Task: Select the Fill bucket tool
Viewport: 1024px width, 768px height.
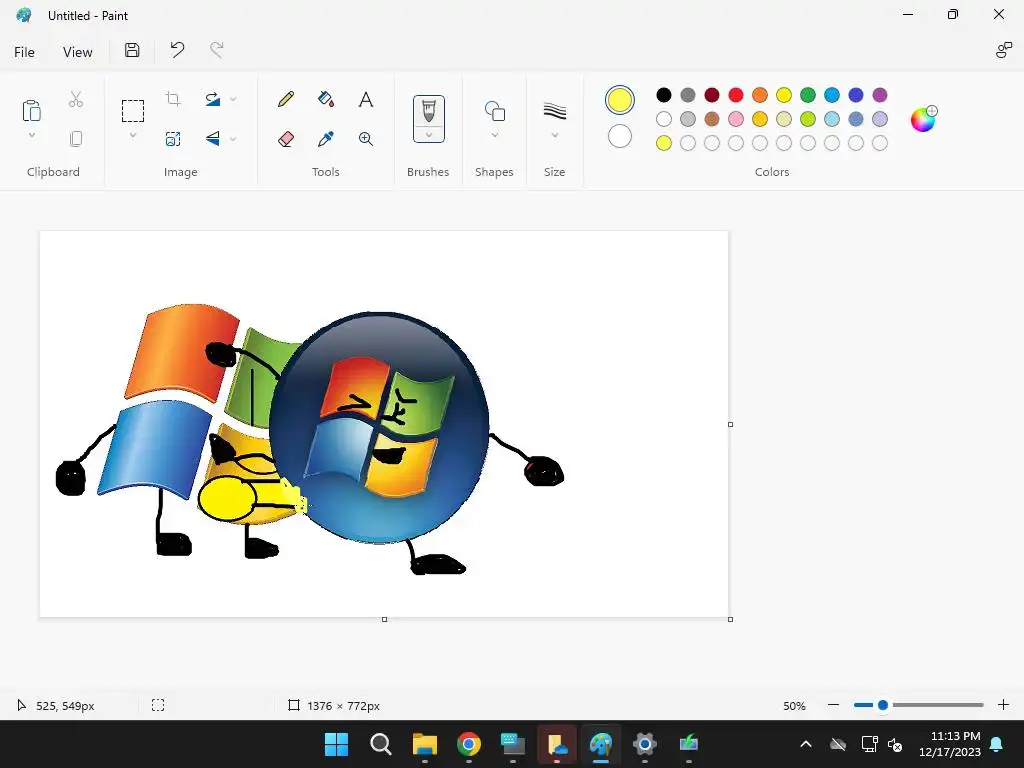Action: pyautogui.click(x=326, y=99)
